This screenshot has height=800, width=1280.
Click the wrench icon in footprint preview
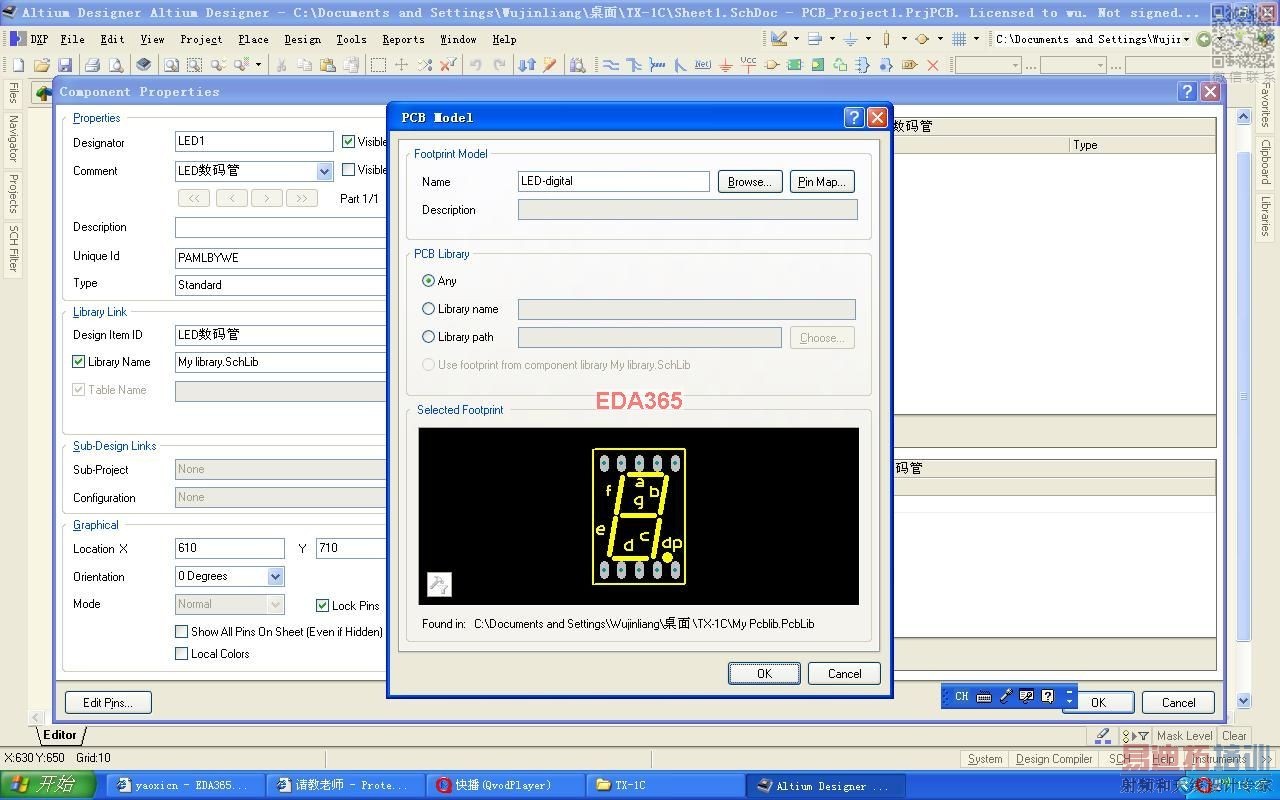point(439,584)
